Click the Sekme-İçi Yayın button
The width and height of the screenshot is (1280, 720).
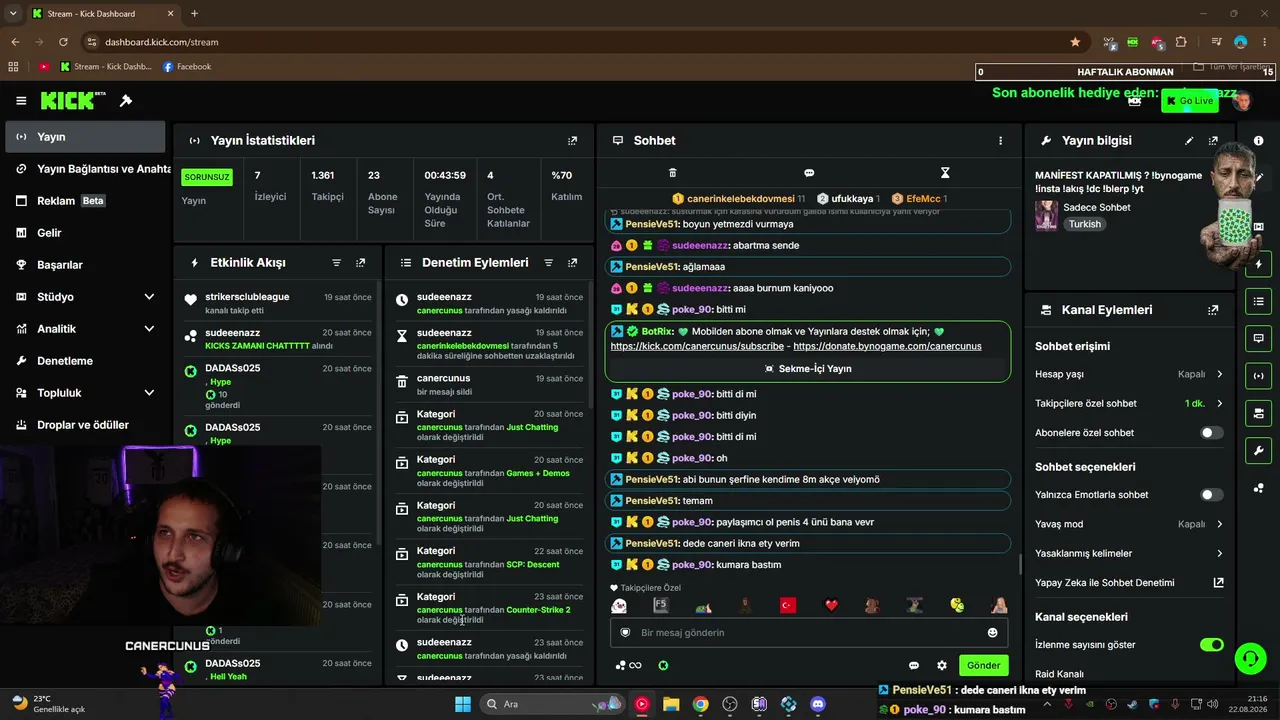808,369
